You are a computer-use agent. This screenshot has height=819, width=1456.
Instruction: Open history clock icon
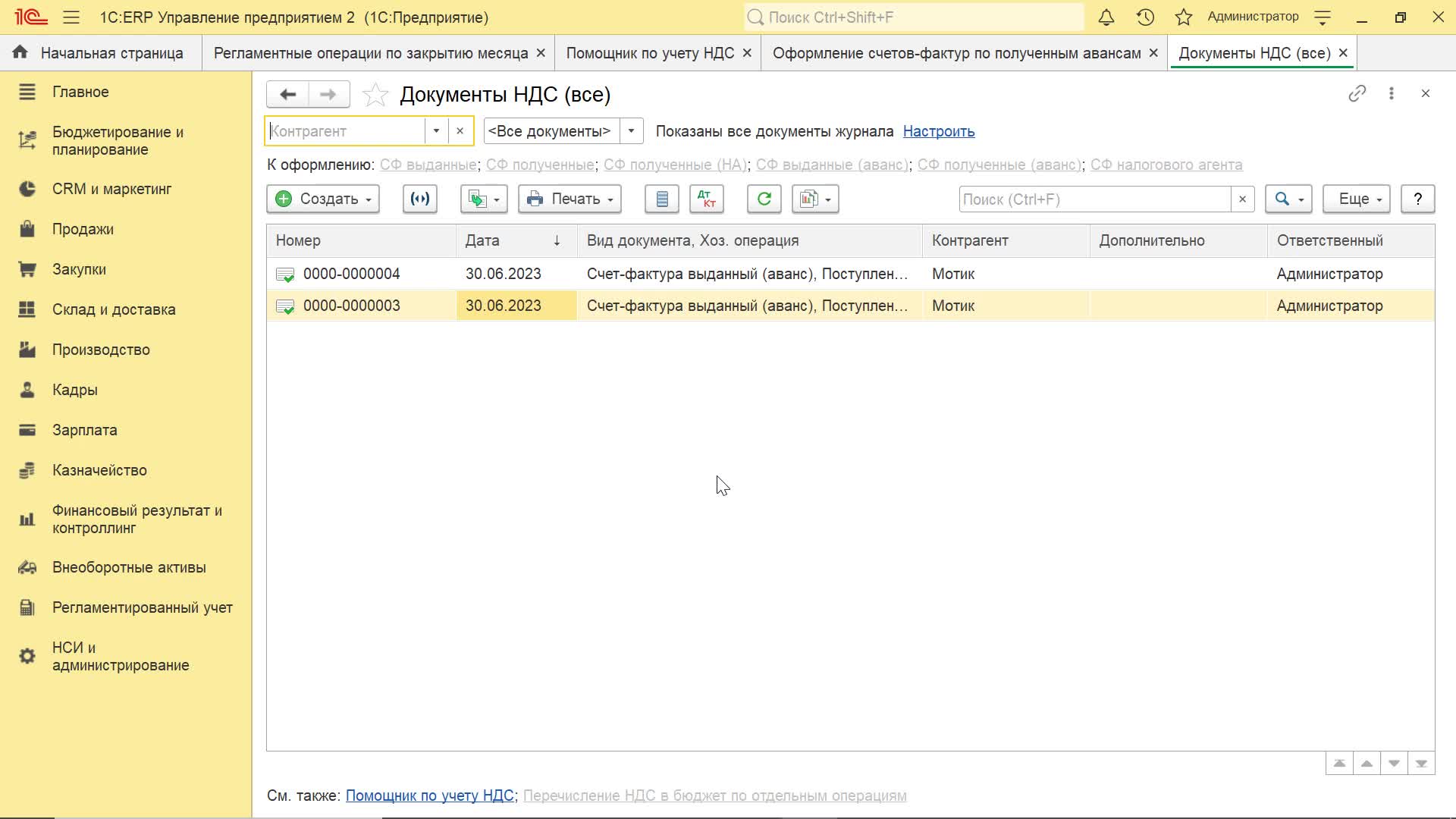(x=1145, y=17)
